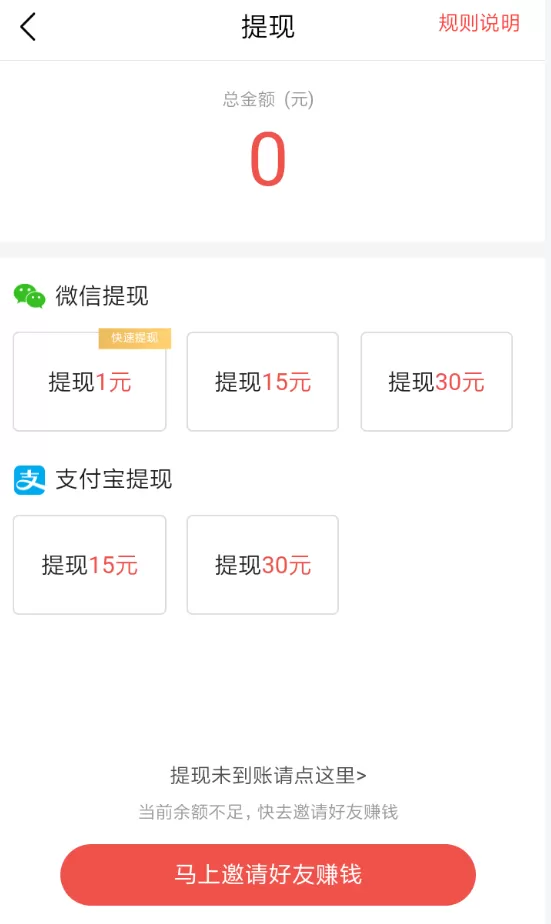The image size is (551, 924).
Task: Tap 马上邀请好友赚钱 red button
Action: point(268,874)
